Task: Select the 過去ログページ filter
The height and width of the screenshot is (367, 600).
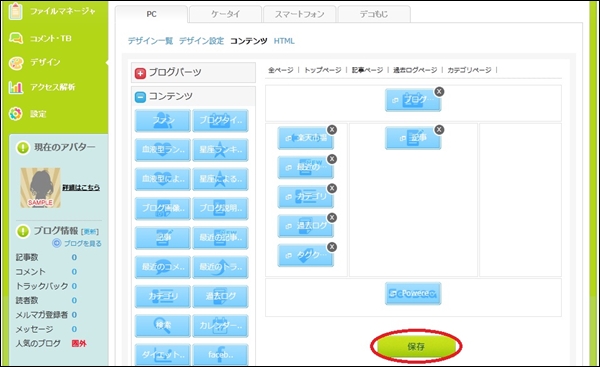Action: (x=415, y=70)
